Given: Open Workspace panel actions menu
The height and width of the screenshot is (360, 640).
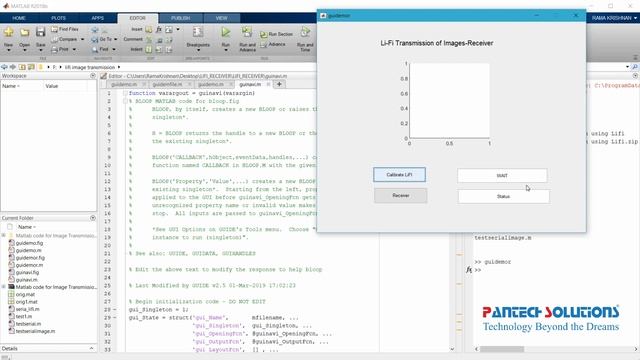Looking at the screenshot, I should click(x=93, y=76).
